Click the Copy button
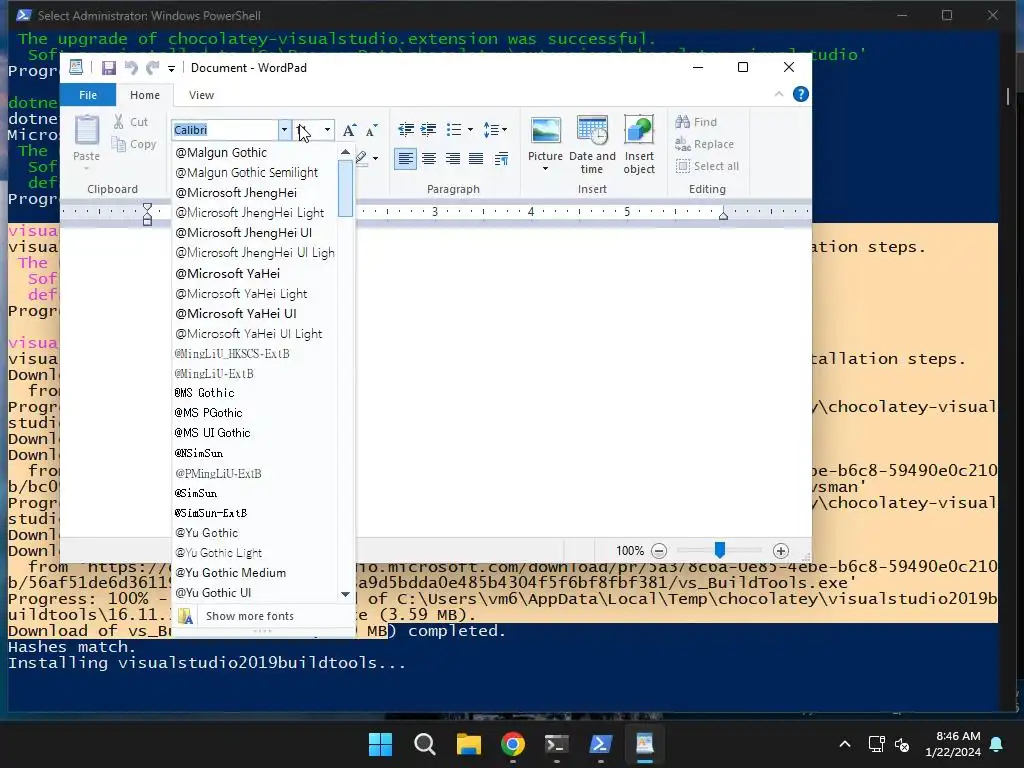Viewport: 1024px width, 768px height. point(133,144)
